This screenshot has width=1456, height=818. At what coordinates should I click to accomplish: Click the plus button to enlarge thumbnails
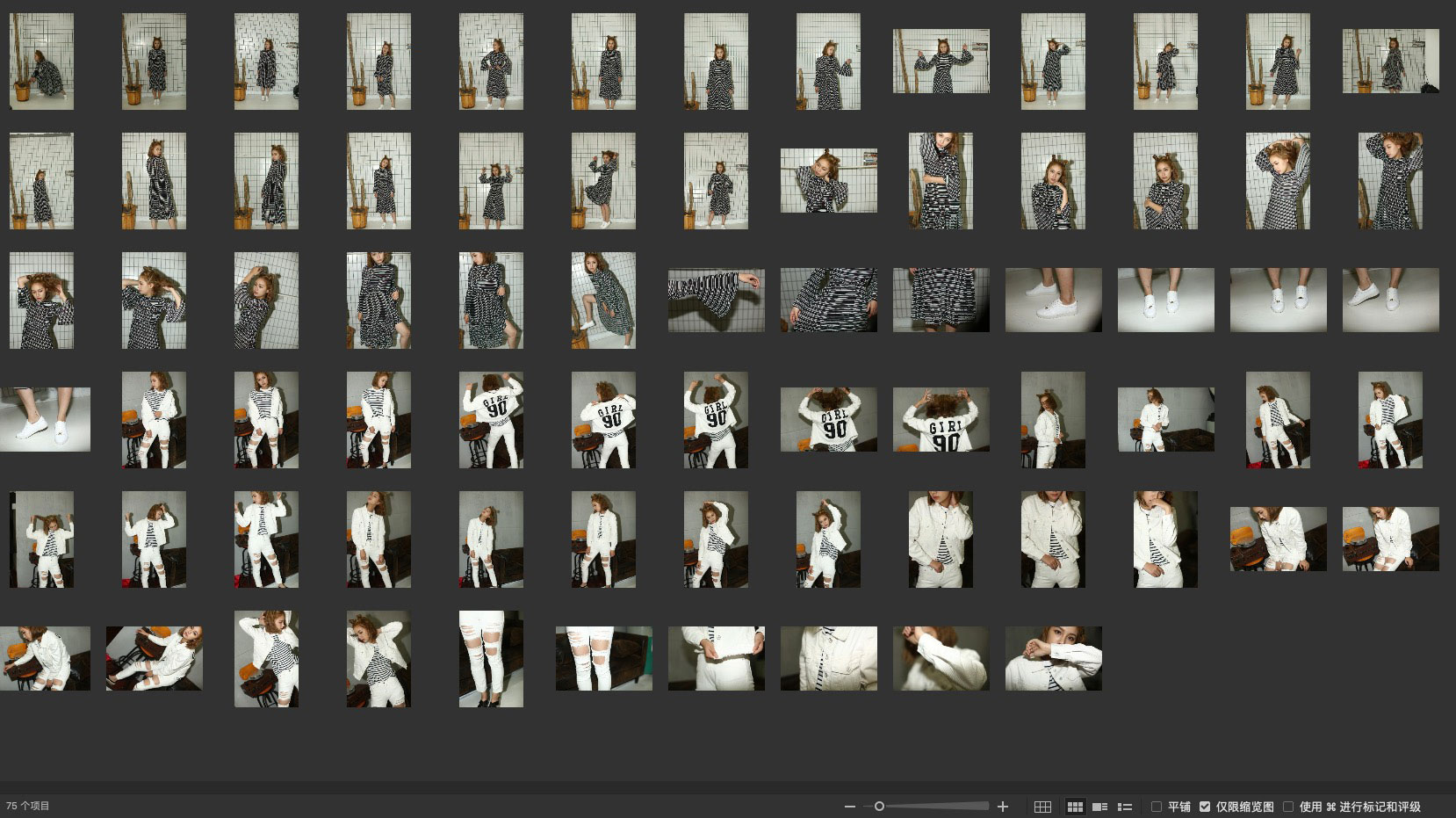(1003, 807)
